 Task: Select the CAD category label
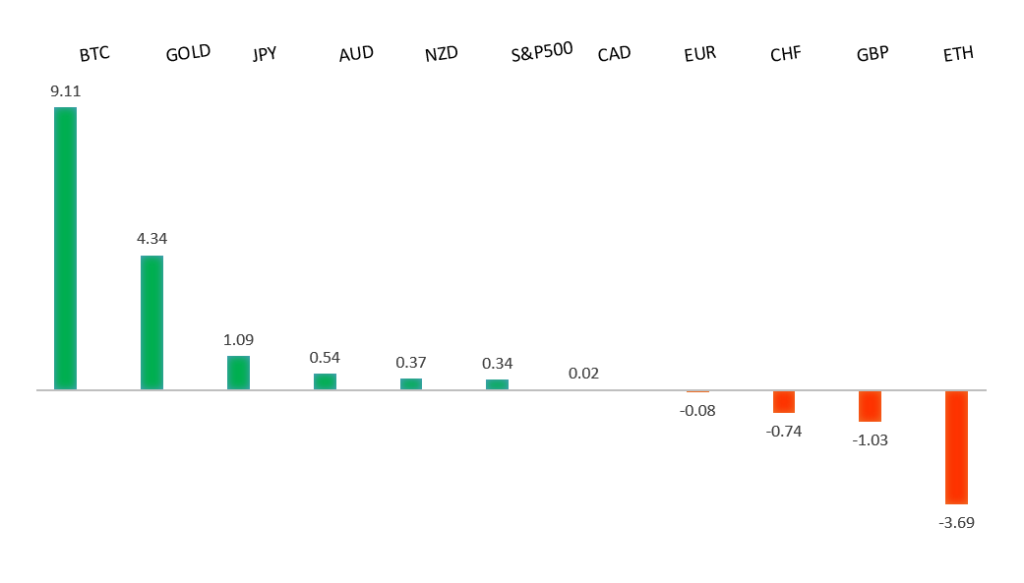(614, 53)
